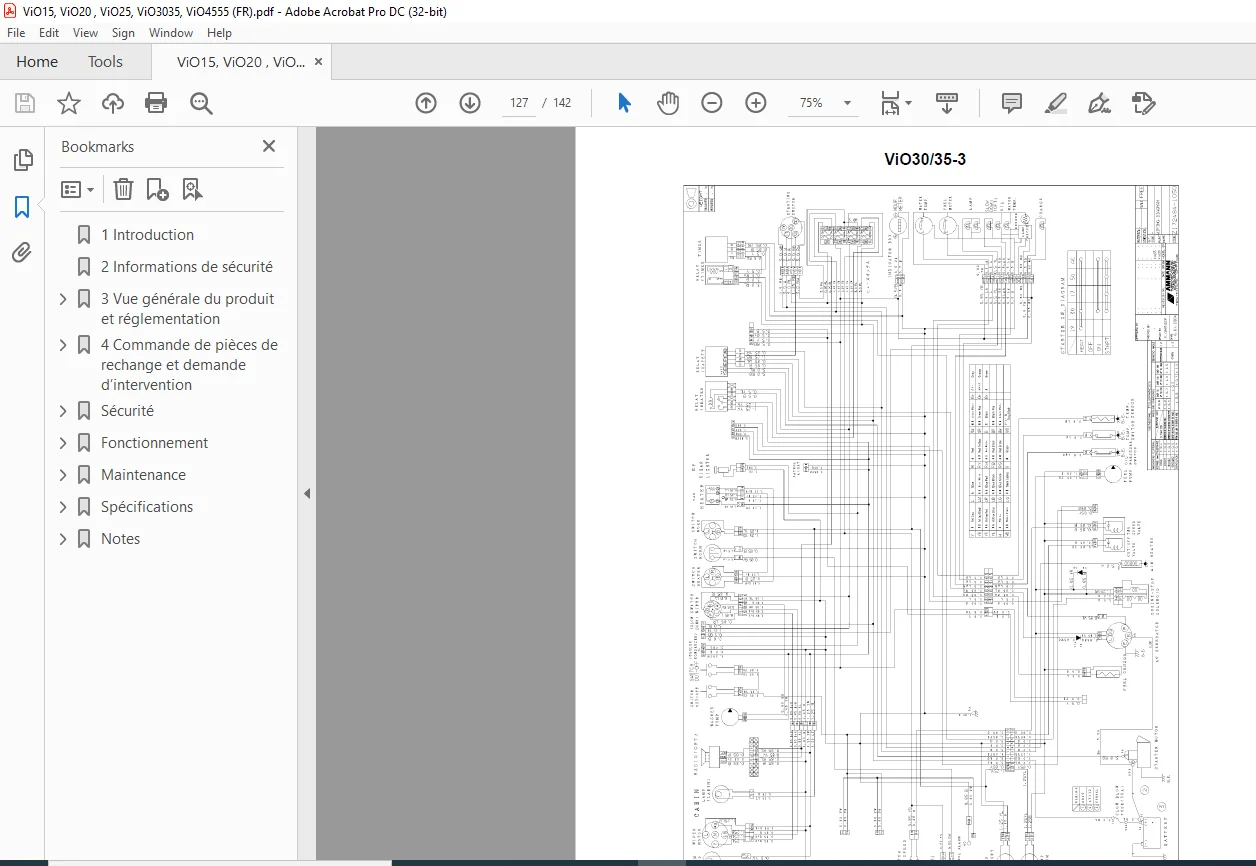Delete selected bookmark with trash icon
Image resolution: width=1256 pixels, height=866 pixels.
123,189
